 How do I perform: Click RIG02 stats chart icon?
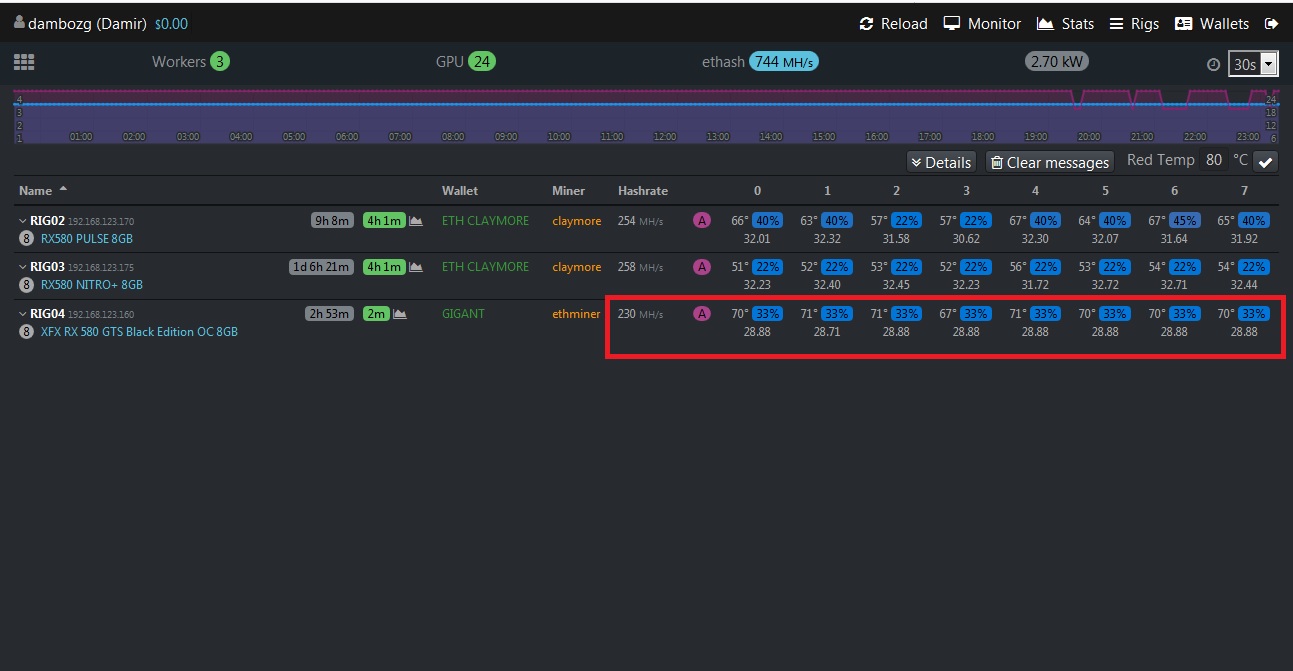coord(415,221)
